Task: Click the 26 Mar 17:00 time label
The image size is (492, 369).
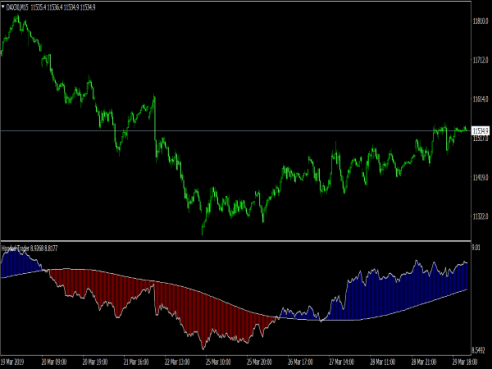Action: pyautogui.click(x=300, y=362)
